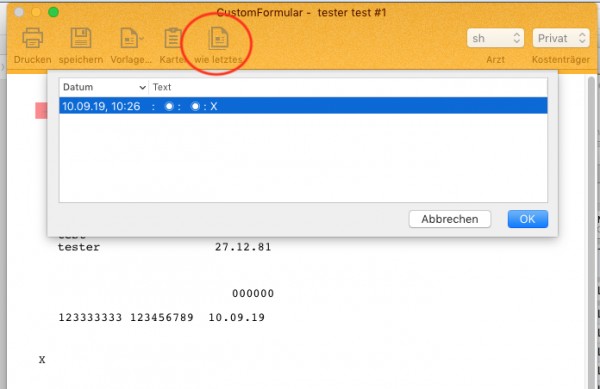Open the Arzt dropdown showing sh
The height and width of the screenshot is (389, 600).
495,38
